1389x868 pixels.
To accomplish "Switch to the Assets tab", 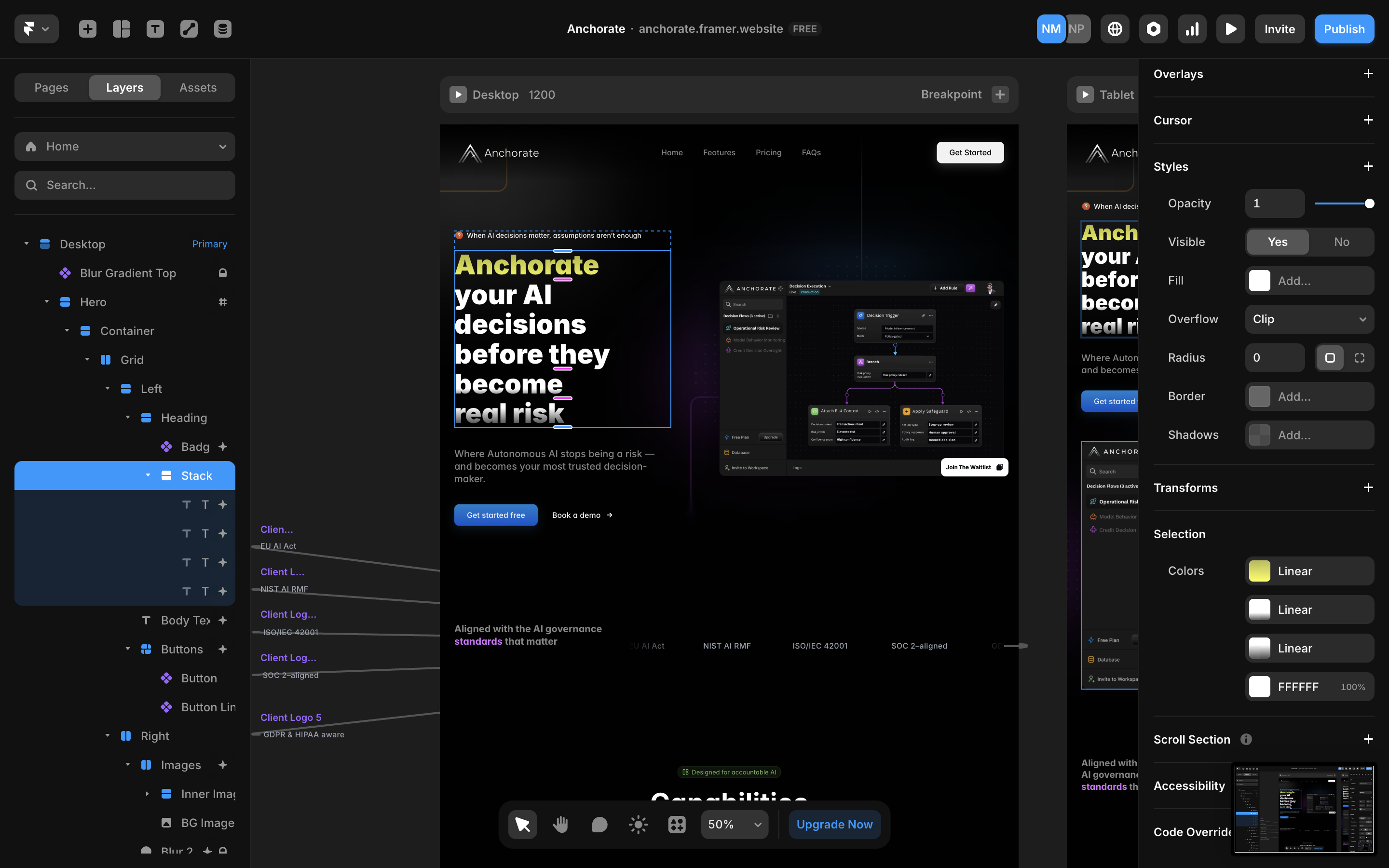I will coord(198,87).
